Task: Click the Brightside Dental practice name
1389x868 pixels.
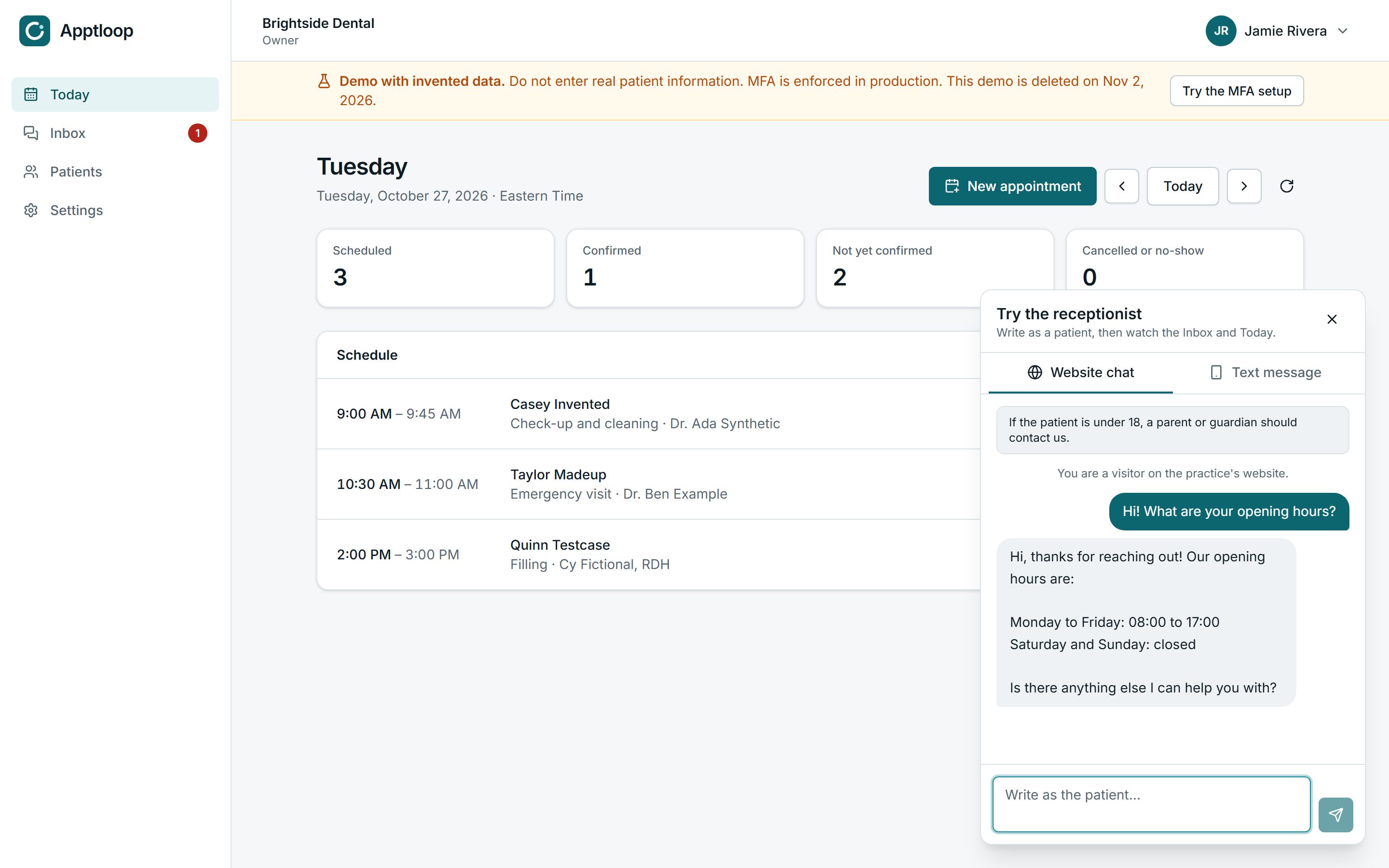Action: pos(318,24)
